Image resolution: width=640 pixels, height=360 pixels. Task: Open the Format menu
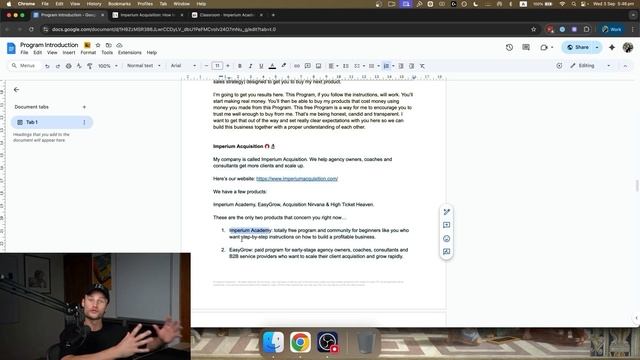click(x=88, y=53)
